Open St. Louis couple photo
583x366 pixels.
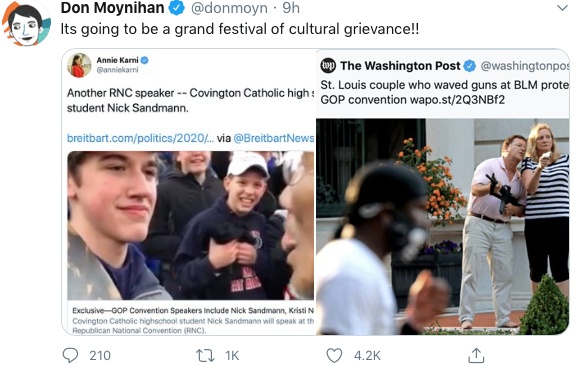442,227
